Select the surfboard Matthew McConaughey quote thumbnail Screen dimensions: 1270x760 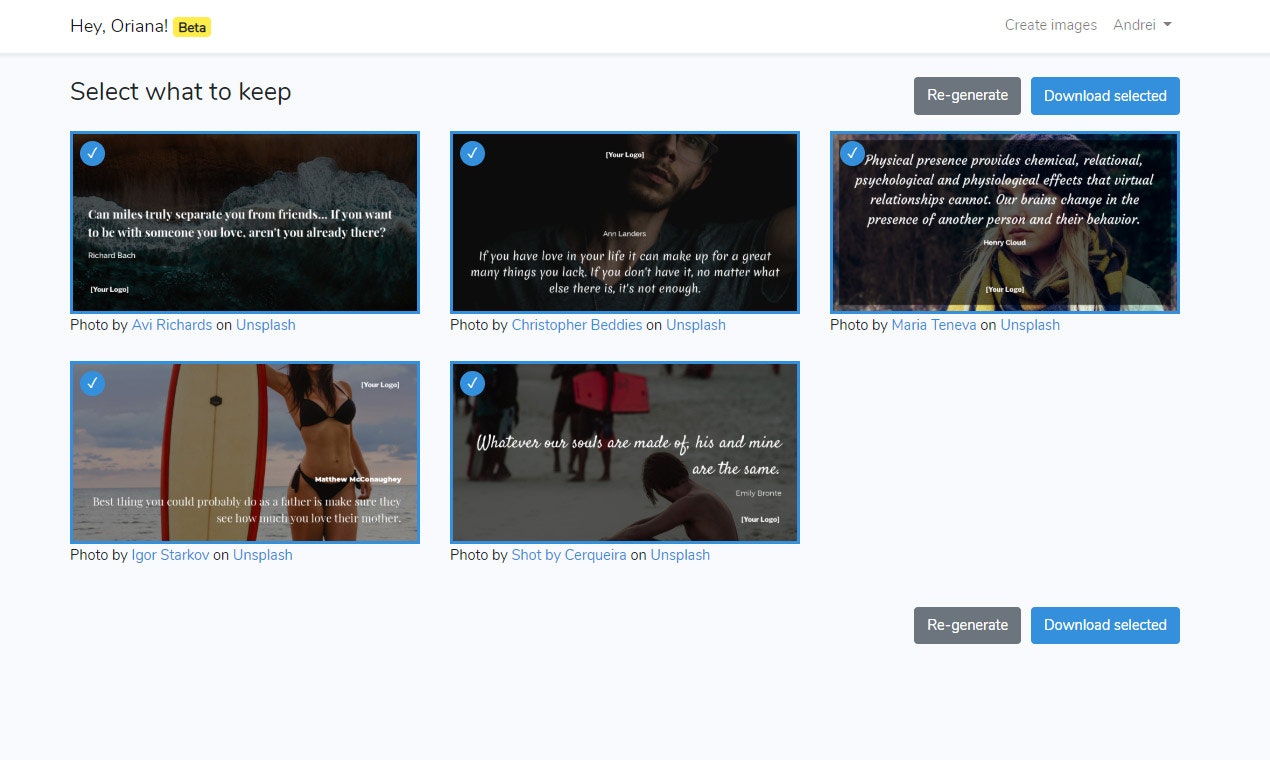[245, 452]
